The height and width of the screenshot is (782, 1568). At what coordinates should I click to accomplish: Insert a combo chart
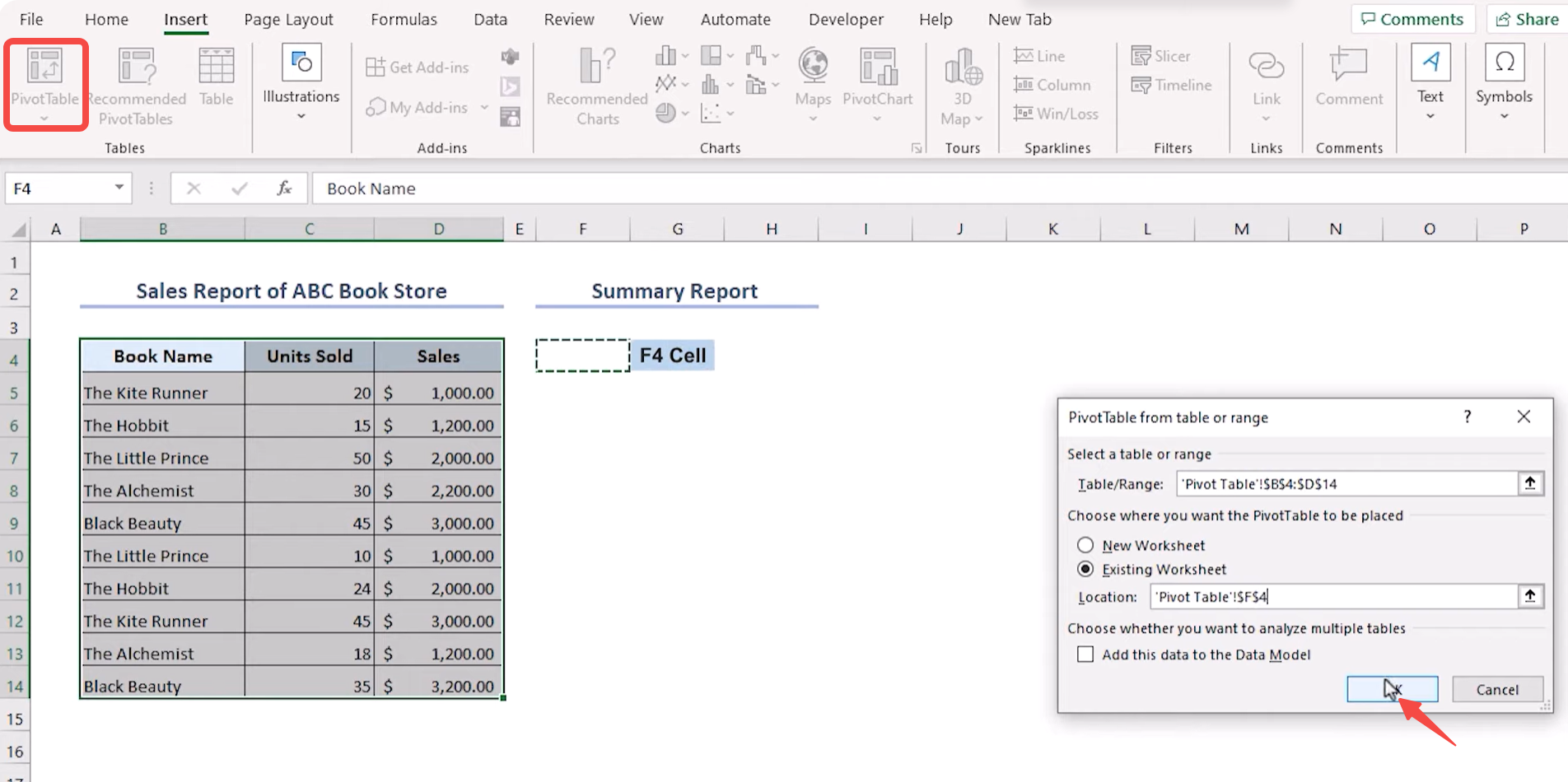pyautogui.click(x=762, y=84)
